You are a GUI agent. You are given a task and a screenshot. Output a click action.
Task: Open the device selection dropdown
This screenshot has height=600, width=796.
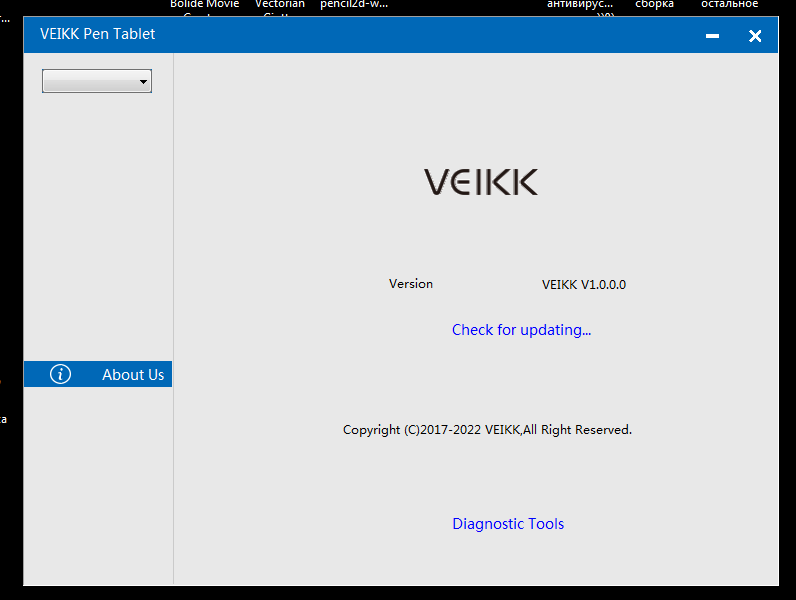tap(97, 81)
